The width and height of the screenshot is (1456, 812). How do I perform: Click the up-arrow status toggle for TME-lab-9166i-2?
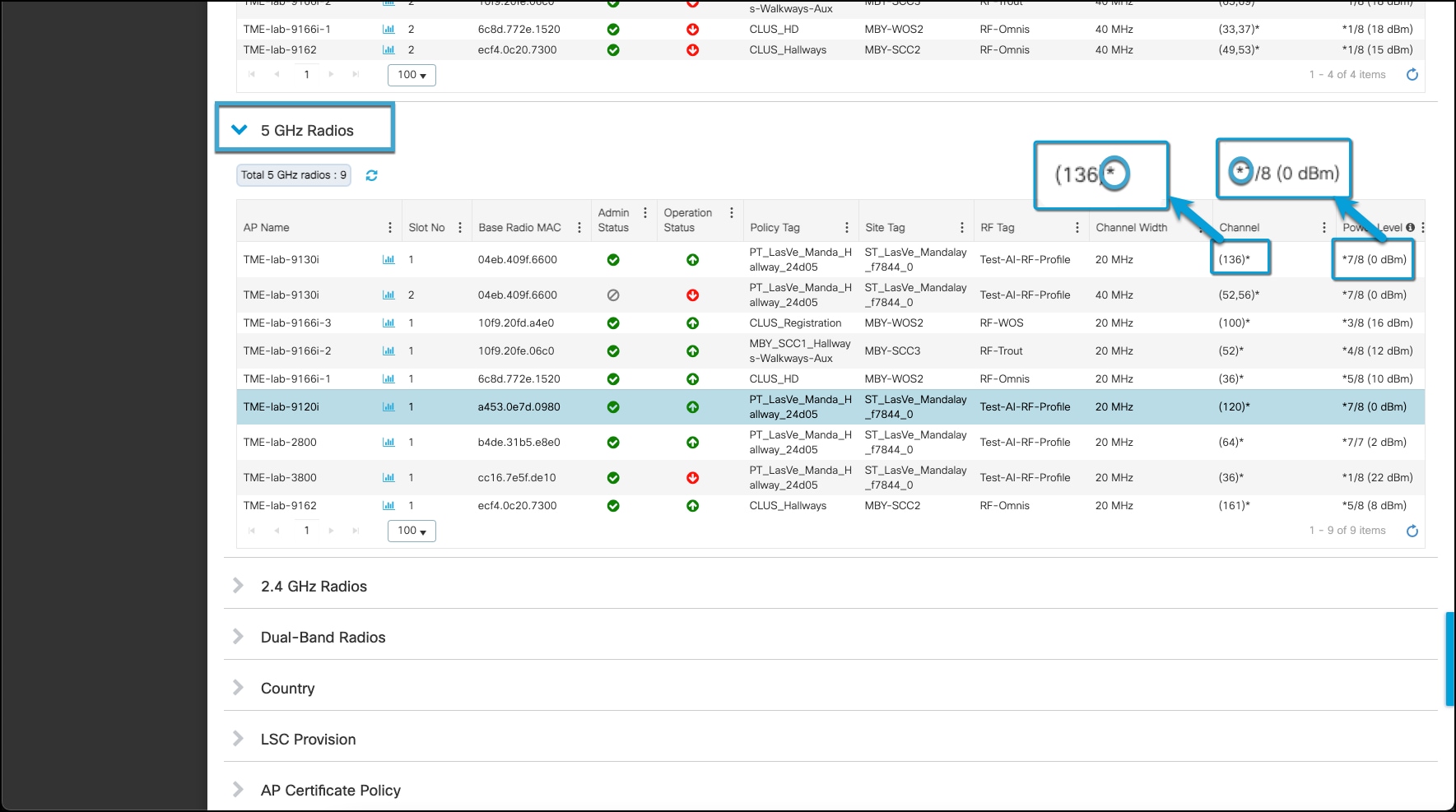[x=694, y=350]
